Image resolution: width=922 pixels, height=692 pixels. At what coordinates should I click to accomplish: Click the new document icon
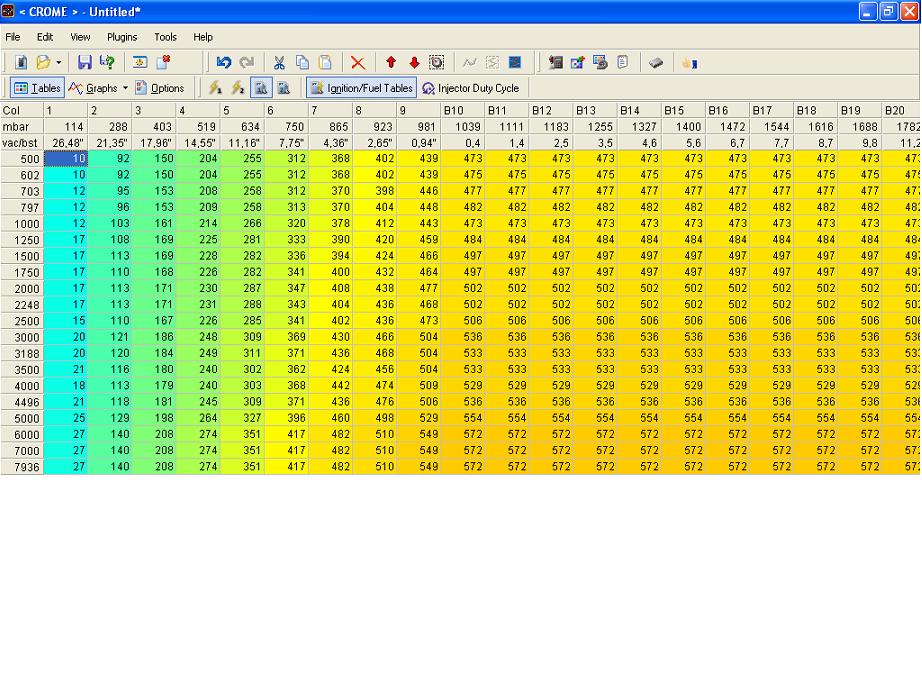(x=20, y=62)
